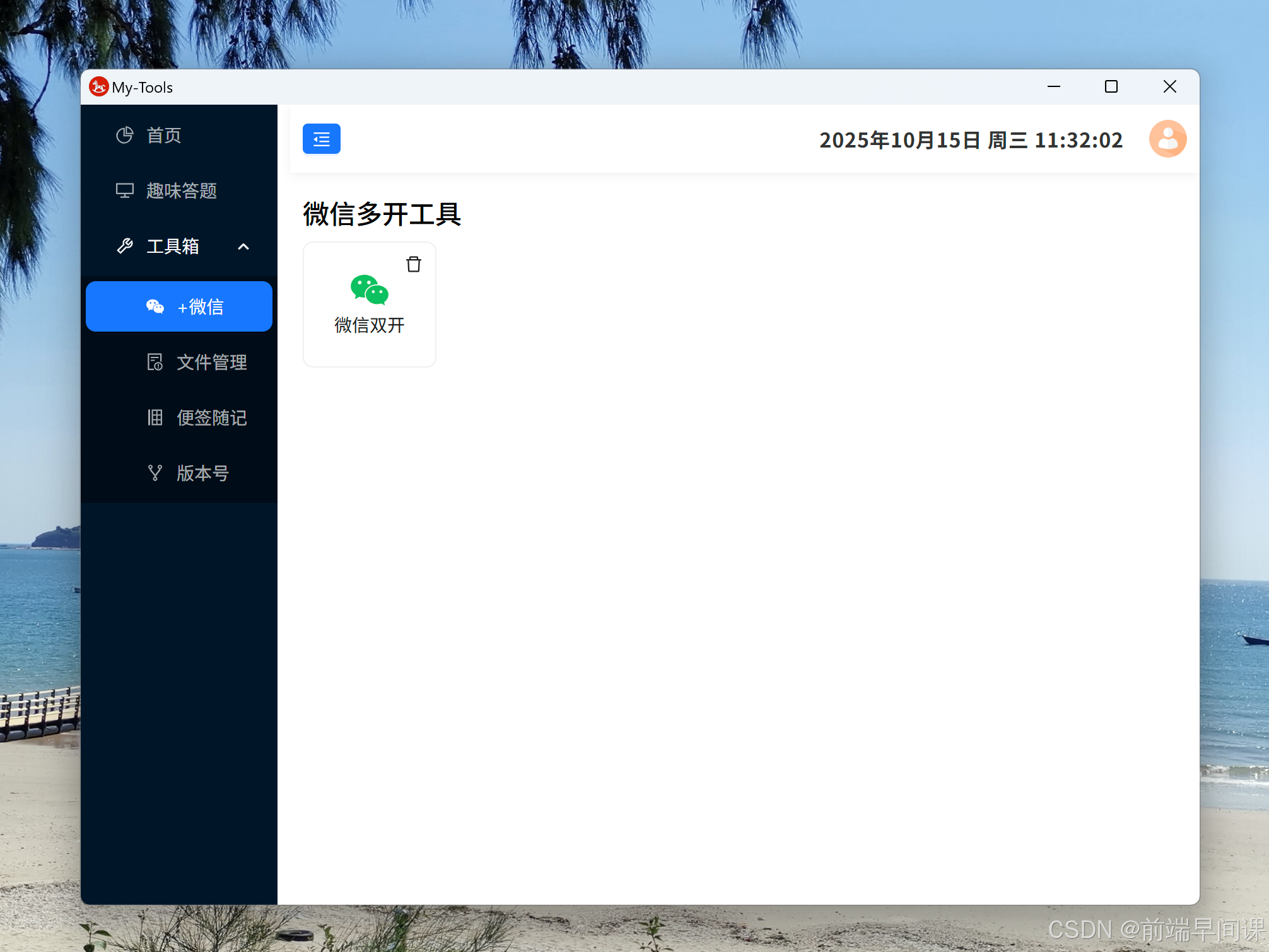This screenshot has height=952, width=1269.
Task: Select the +微信 menu item
Action: click(179, 306)
